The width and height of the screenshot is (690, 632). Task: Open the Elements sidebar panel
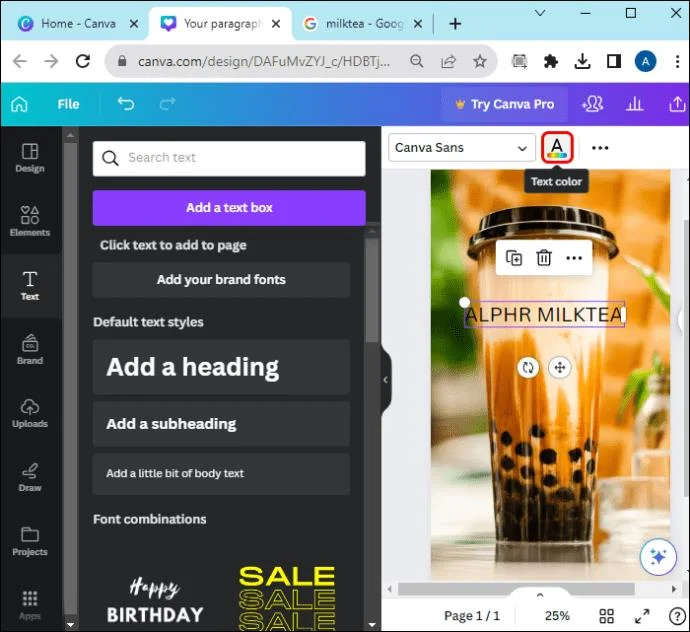pyautogui.click(x=30, y=221)
